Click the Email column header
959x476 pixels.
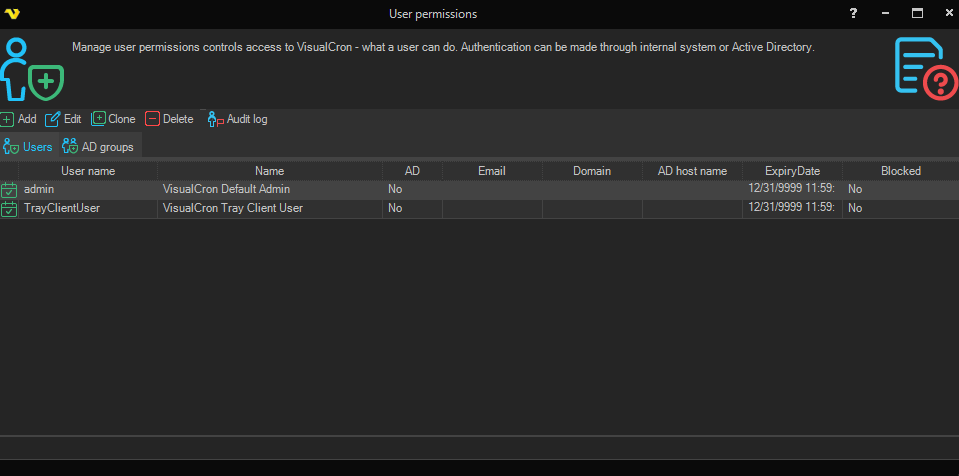click(491, 171)
